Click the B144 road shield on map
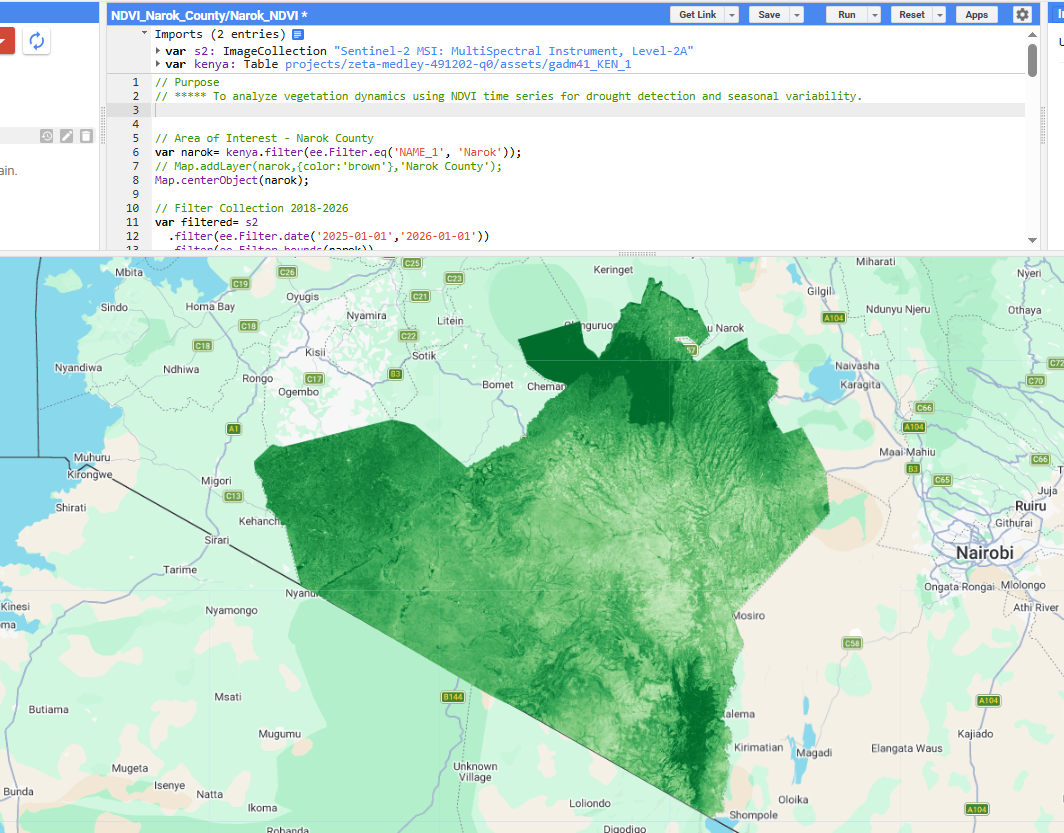1064x833 pixels. point(453,696)
